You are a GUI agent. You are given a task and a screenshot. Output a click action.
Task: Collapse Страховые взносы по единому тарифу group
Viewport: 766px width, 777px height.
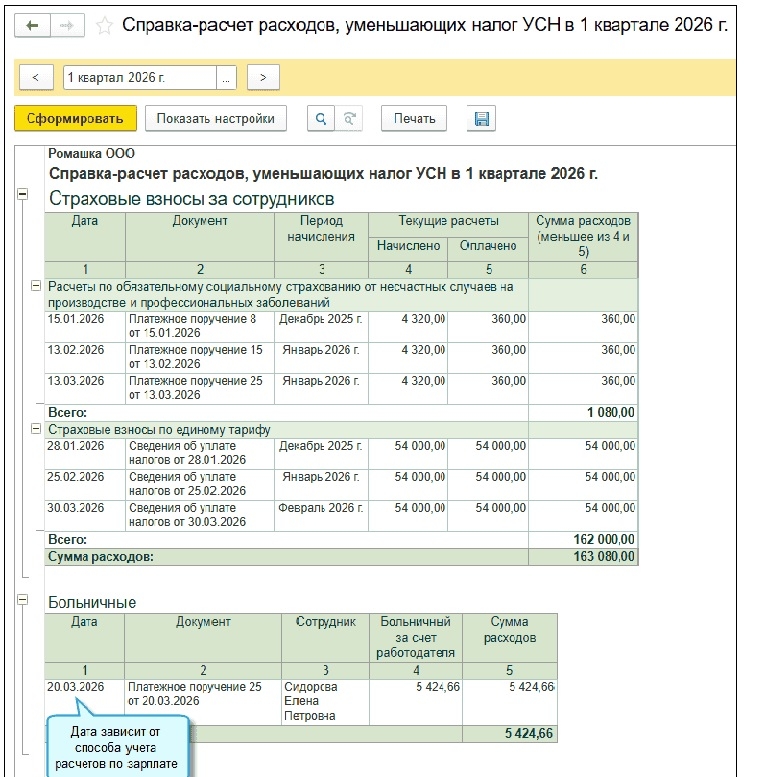click(x=37, y=428)
